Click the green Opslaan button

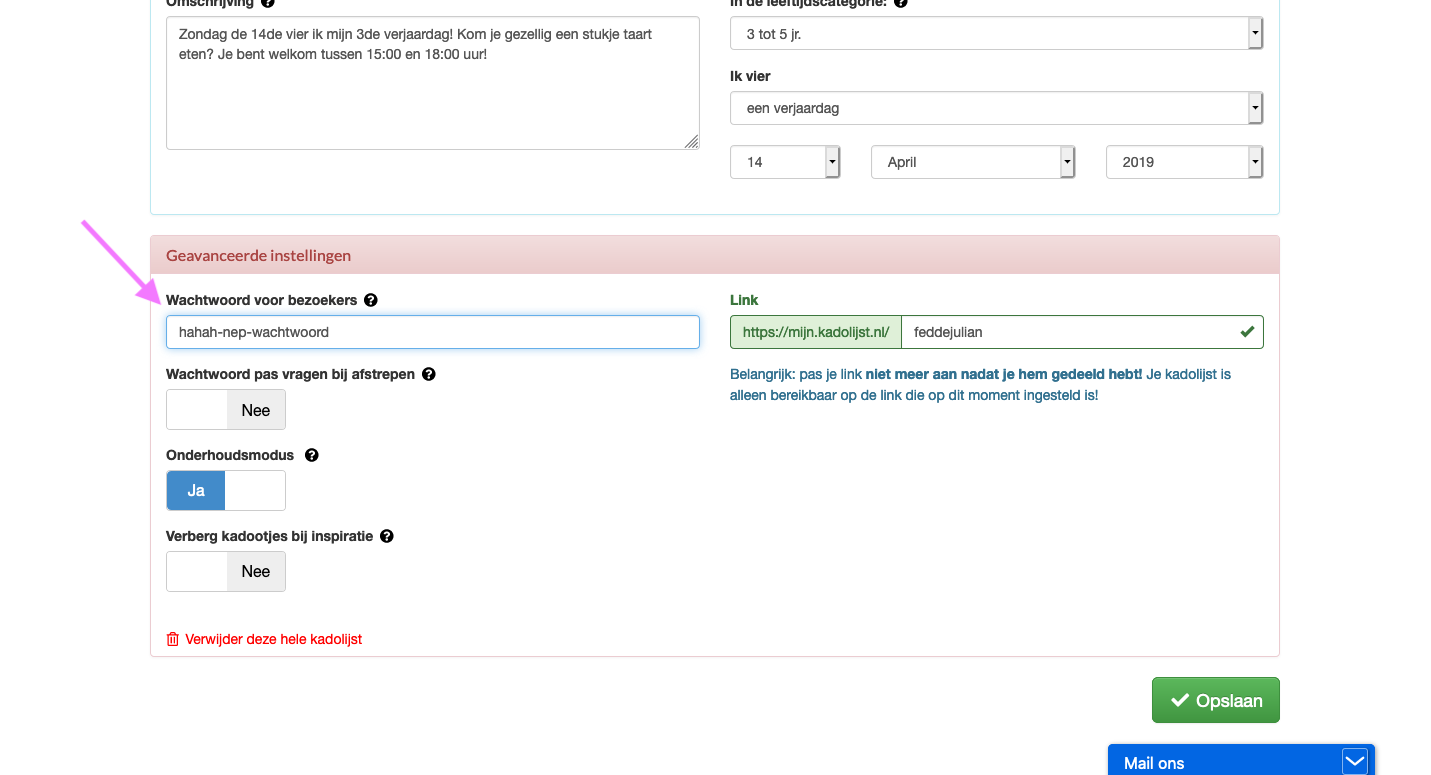click(x=1215, y=700)
